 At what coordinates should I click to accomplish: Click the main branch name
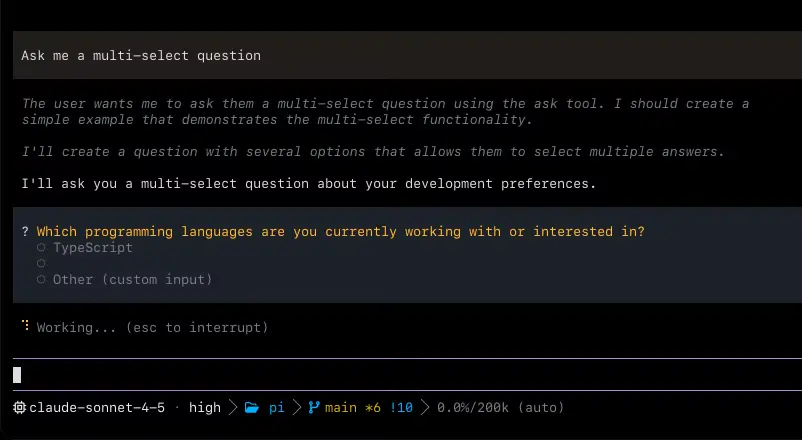[x=341, y=407]
